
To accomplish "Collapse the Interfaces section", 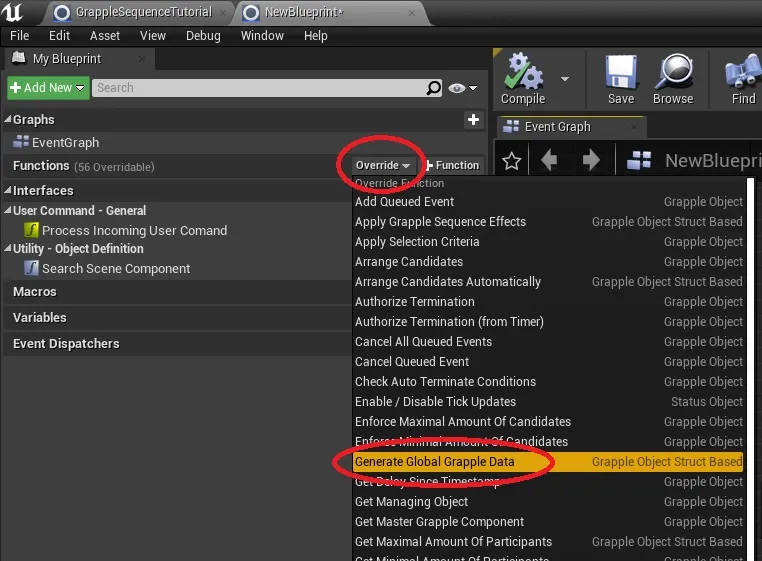I will point(8,190).
